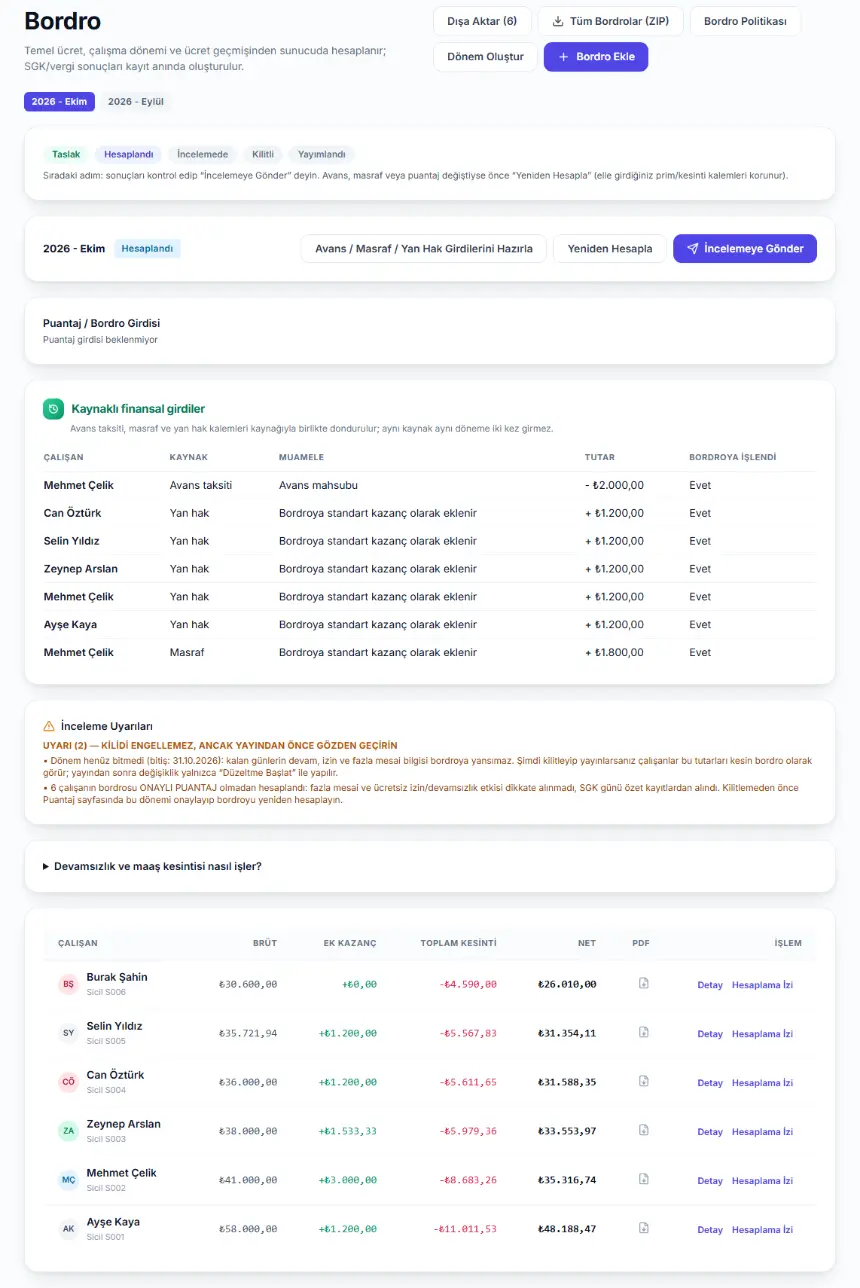The image size is (860, 1288).
Task: Select the 2026 - Ekim period tab
Action: click(x=59, y=102)
